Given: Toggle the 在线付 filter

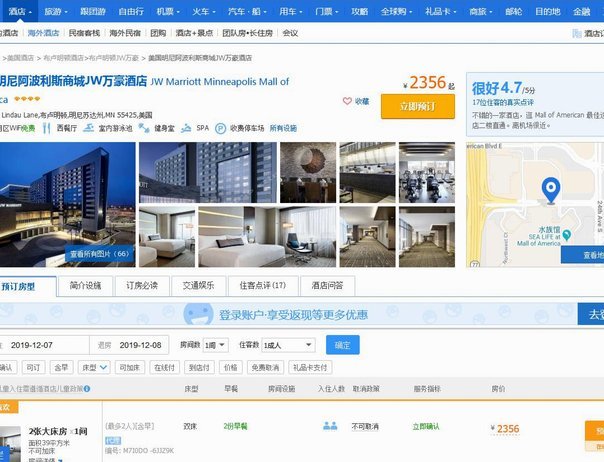Looking at the screenshot, I should pos(164,368).
